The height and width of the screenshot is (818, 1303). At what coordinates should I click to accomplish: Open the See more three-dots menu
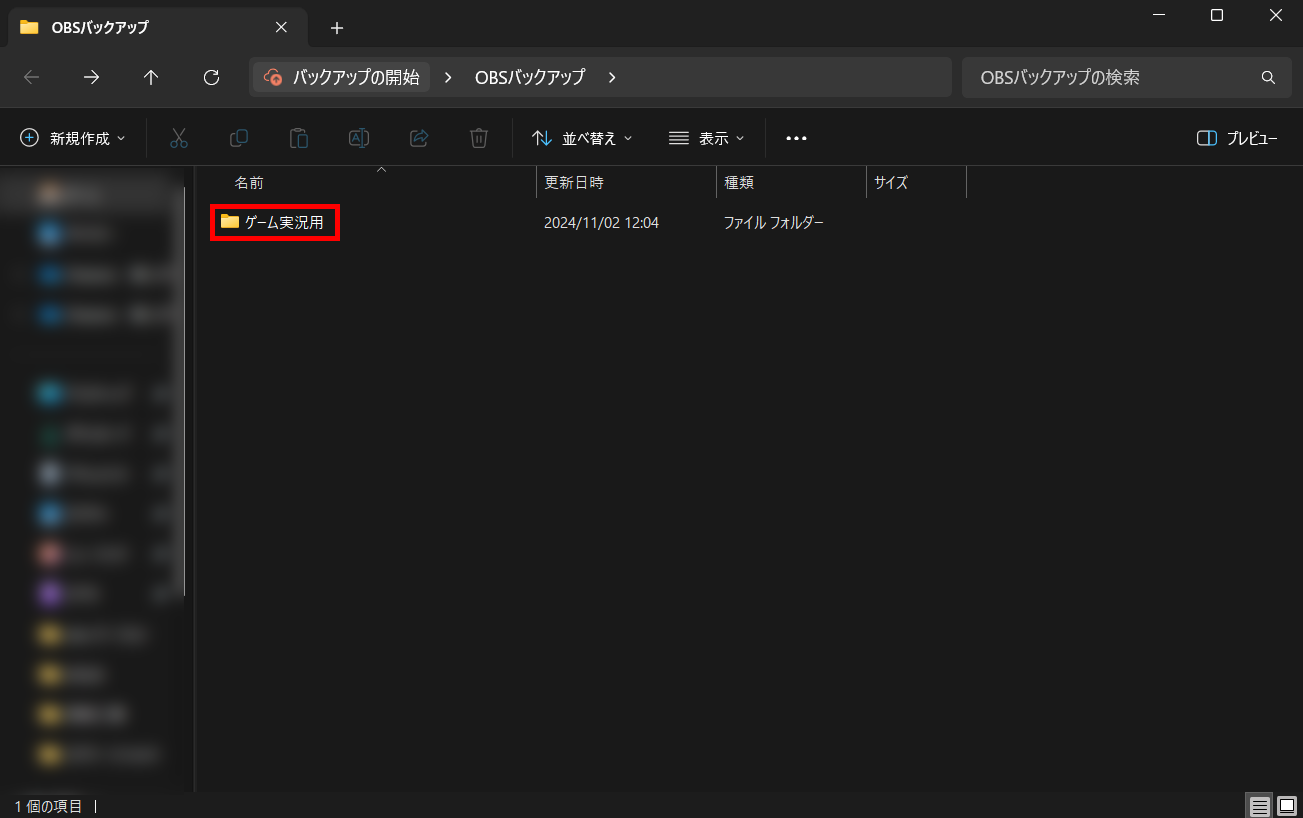[796, 138]
